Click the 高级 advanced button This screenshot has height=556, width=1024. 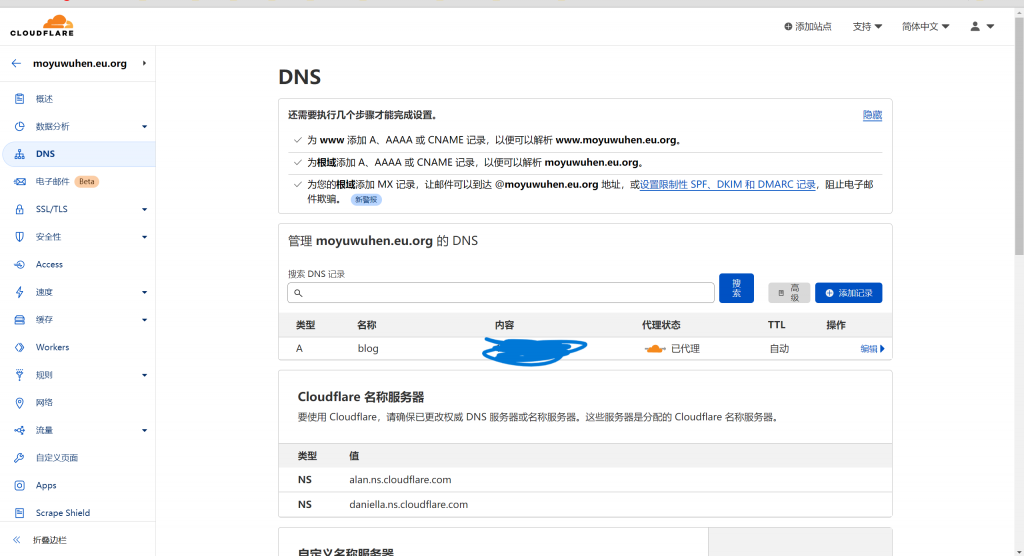(789, 293)
